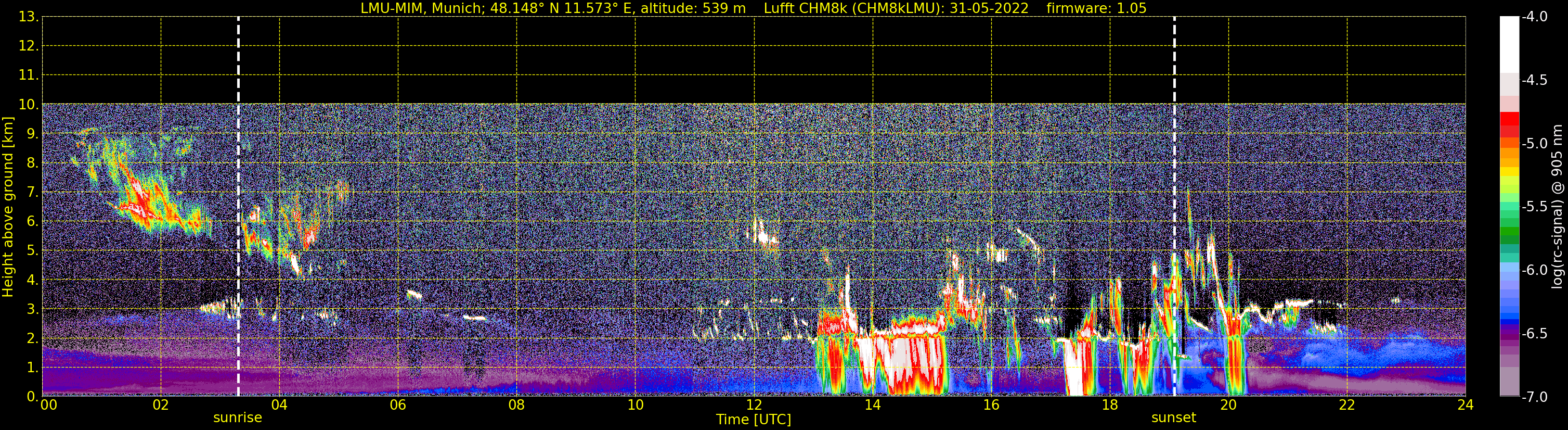
Task: Click the colorbar tick label '-4.0'
Action: coord(1535,17)
